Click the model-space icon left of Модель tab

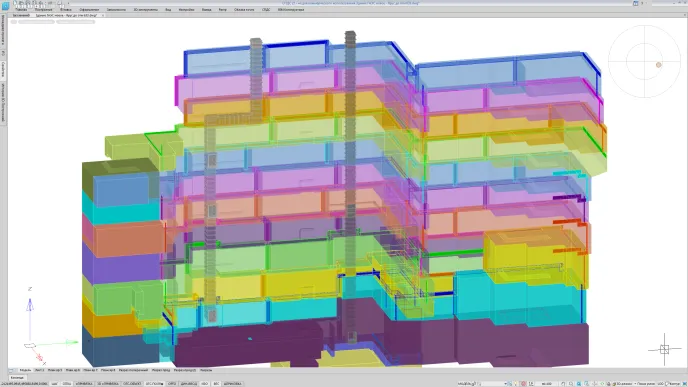[x=11, y=370]
